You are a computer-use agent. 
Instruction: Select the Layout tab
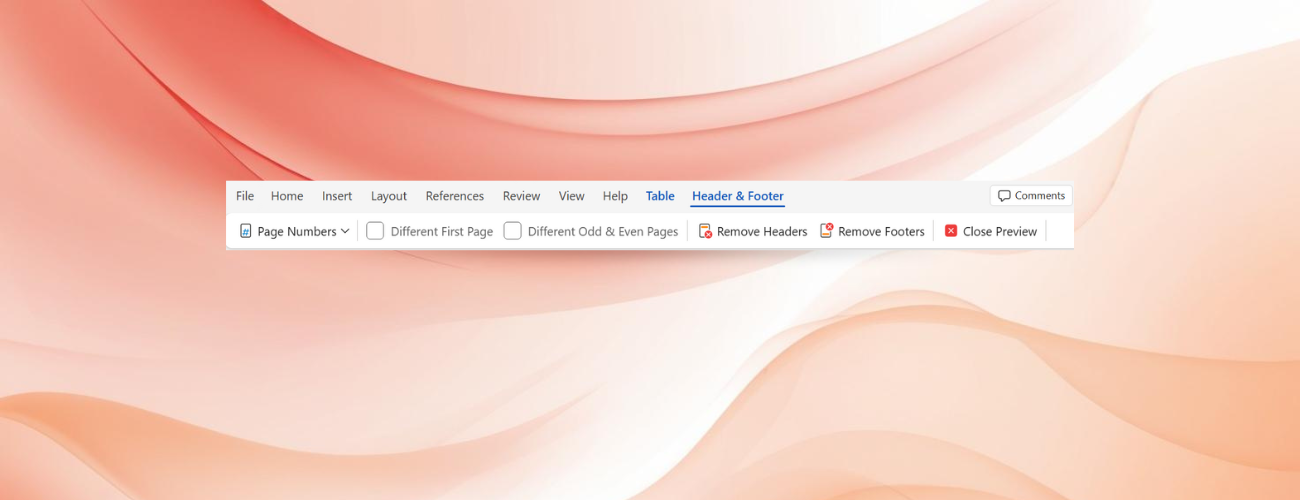389,196
